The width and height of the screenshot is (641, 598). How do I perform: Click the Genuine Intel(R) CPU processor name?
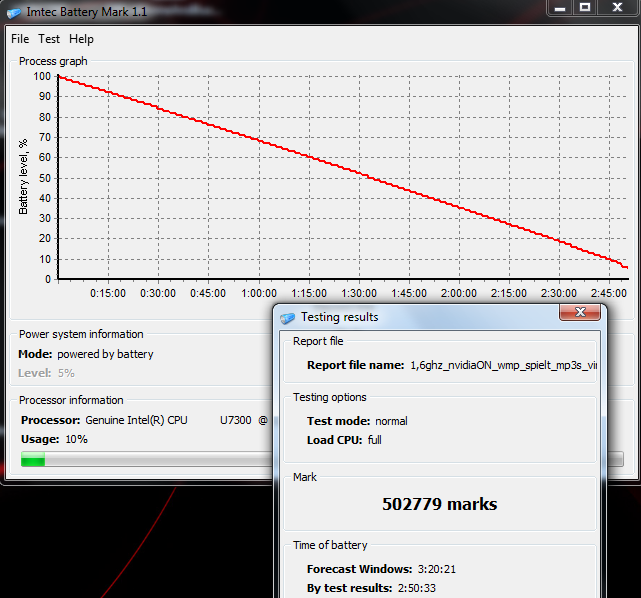pyautogui.click(x=136, y=420)
